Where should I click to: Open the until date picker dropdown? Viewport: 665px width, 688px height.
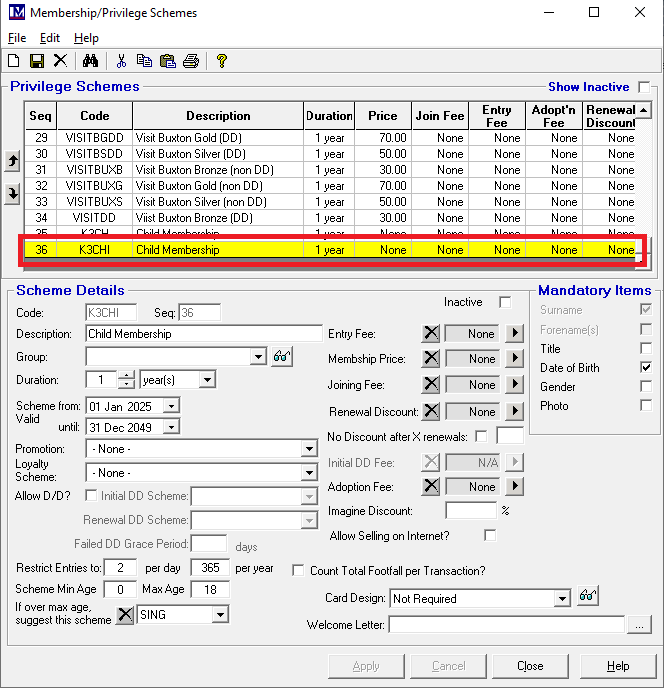point(171,426)
